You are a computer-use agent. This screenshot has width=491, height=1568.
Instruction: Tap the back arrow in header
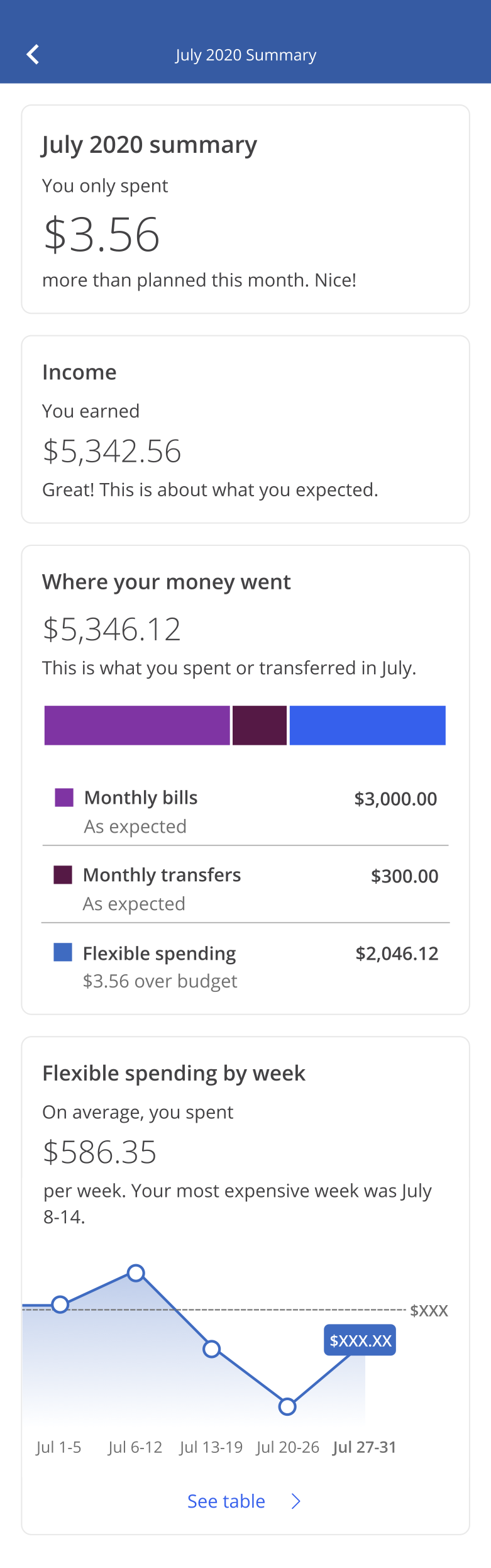[33, 55]
